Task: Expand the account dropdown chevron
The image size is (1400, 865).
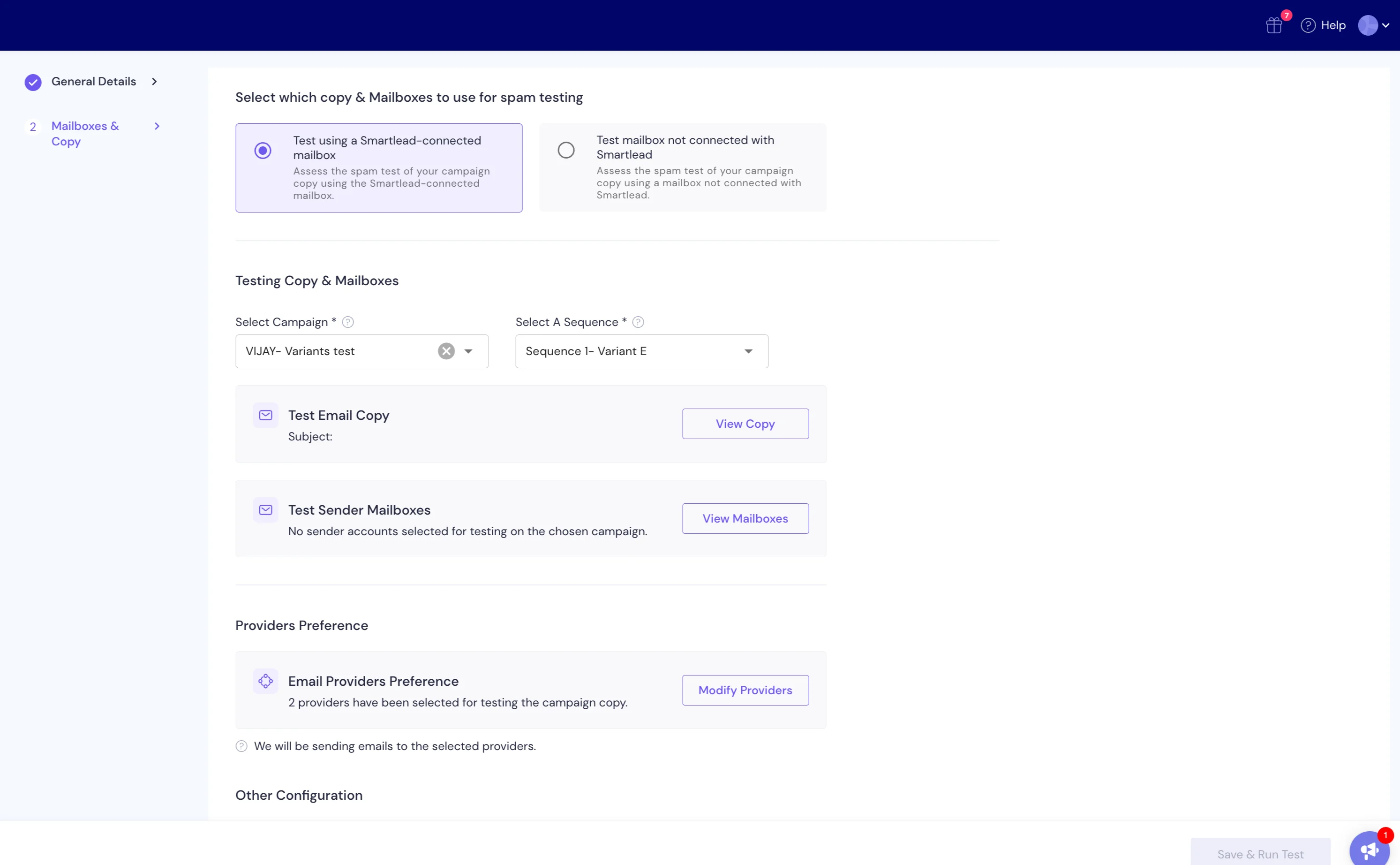Action: 1386,25
